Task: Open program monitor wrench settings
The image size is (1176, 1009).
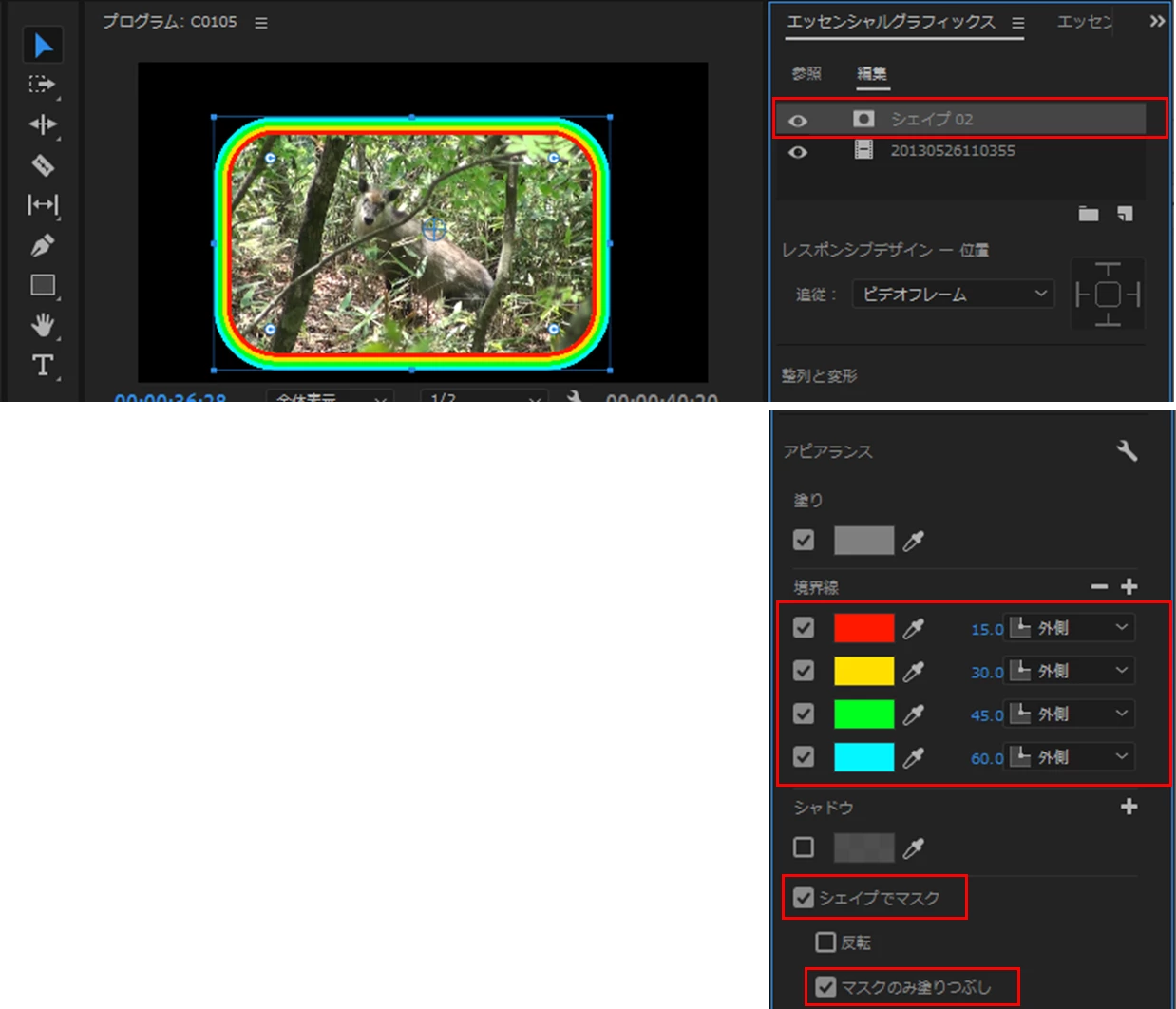Action: click(x=574, y=396)
